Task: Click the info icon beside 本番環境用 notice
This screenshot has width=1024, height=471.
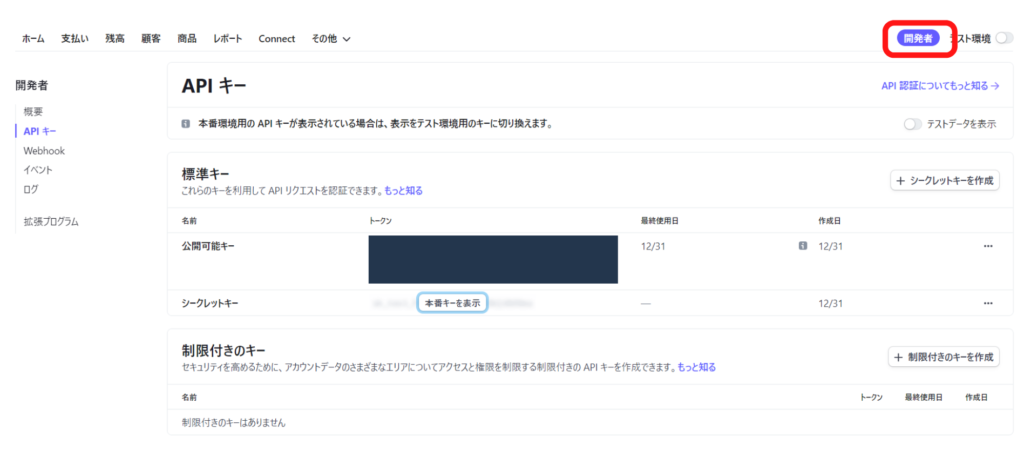Action: pyautogui.click(x=186, y=123)
